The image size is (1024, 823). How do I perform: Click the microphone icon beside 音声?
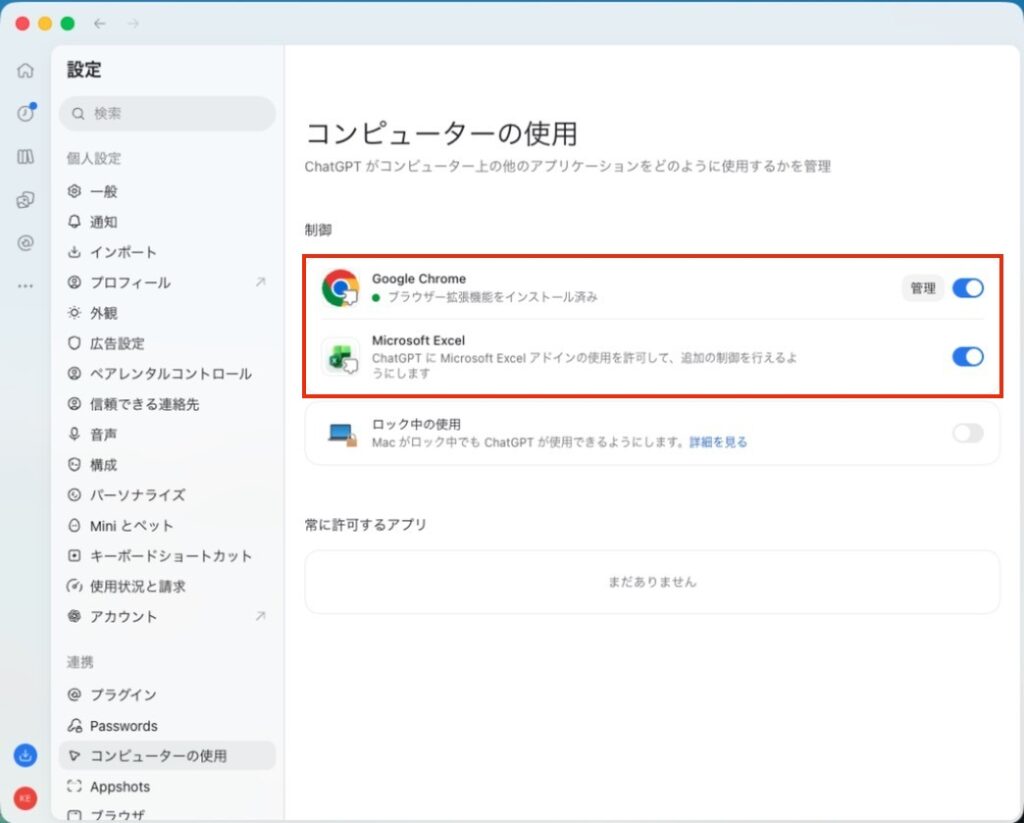tap(74, 434)
